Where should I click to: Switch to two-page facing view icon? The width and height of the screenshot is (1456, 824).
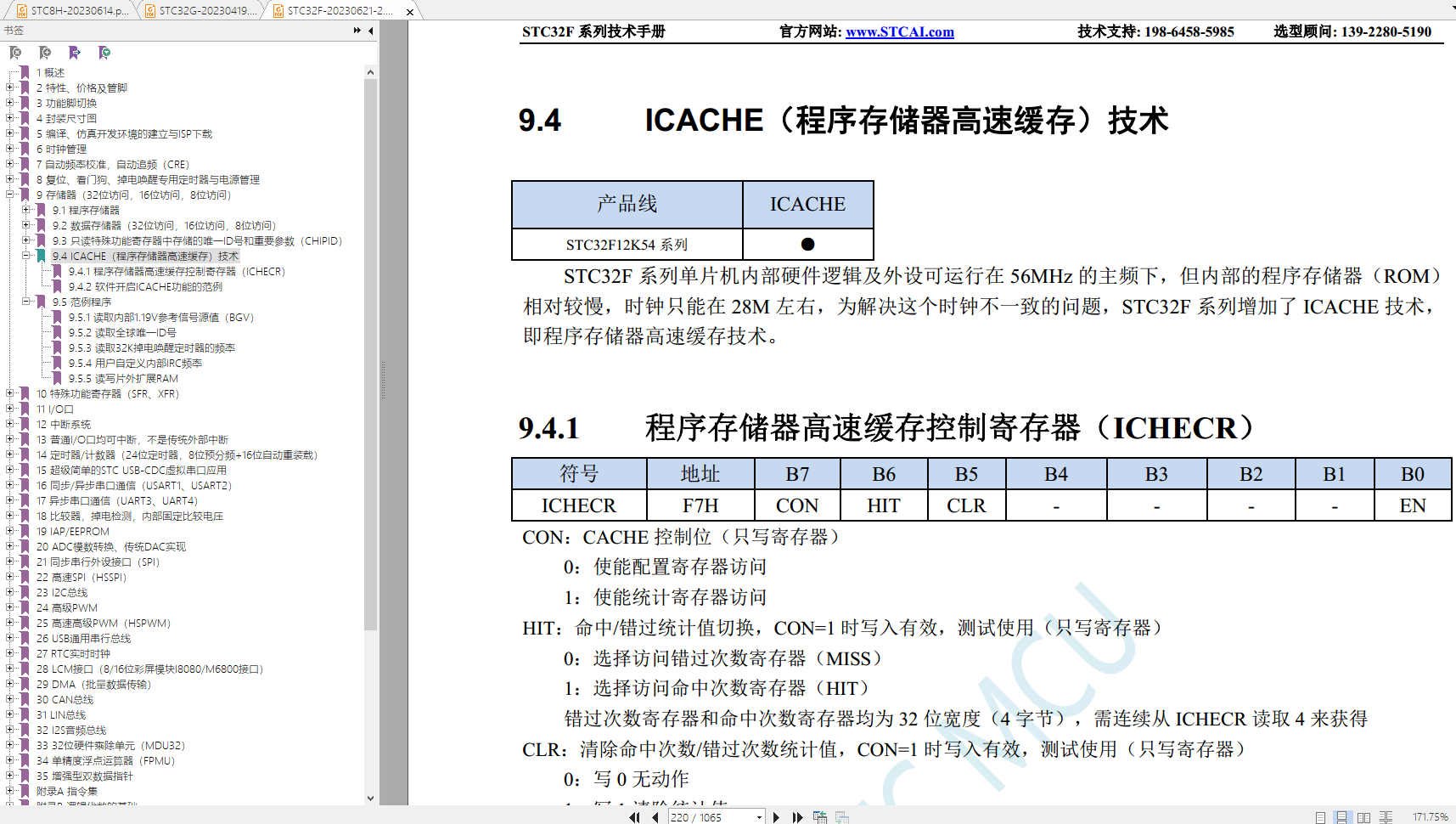click(x=1363, y=817)
